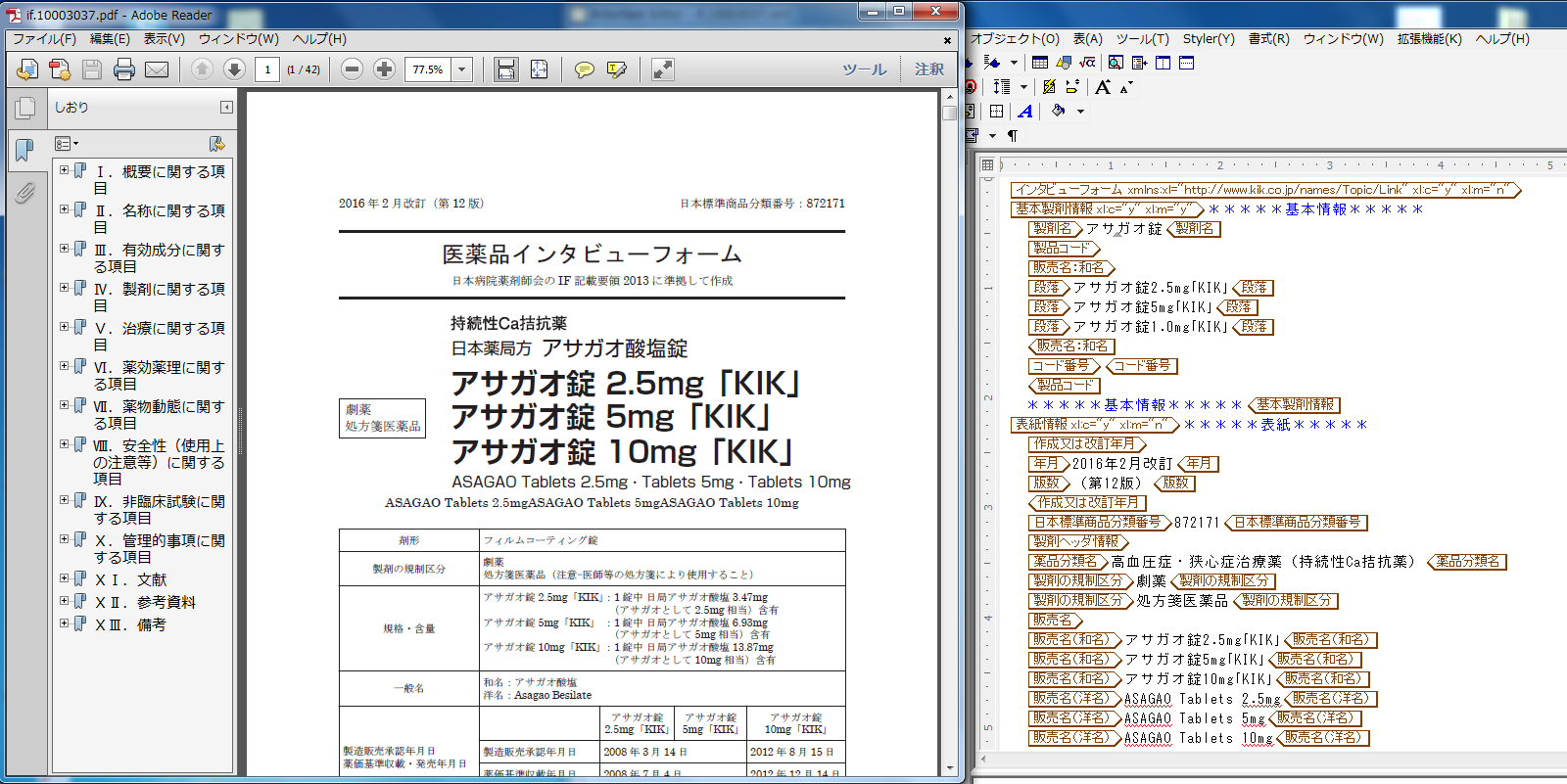Open Styler(Y) menu in editor window
Viewport: 1567px width, 784px height.
1209,39
